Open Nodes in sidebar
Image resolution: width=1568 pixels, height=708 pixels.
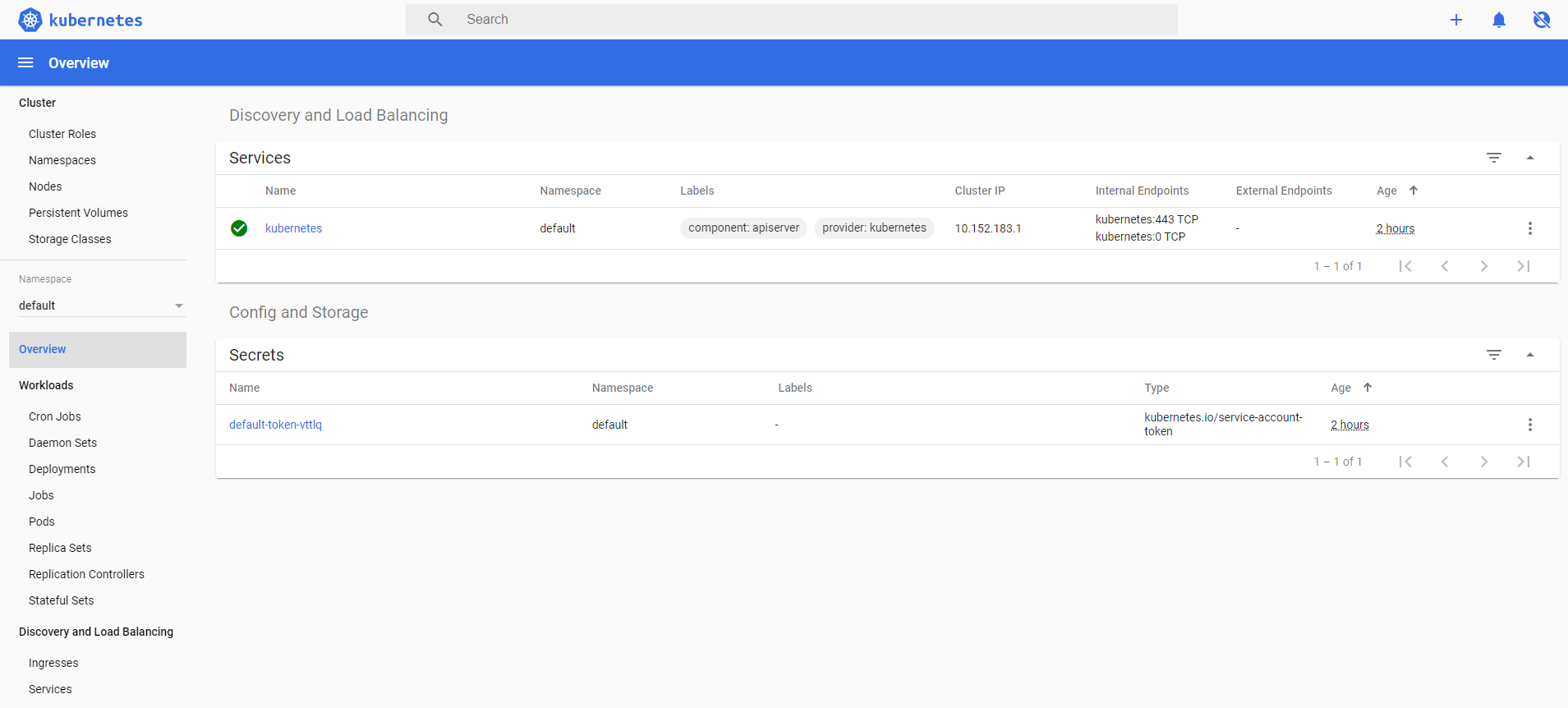point(45,186)
